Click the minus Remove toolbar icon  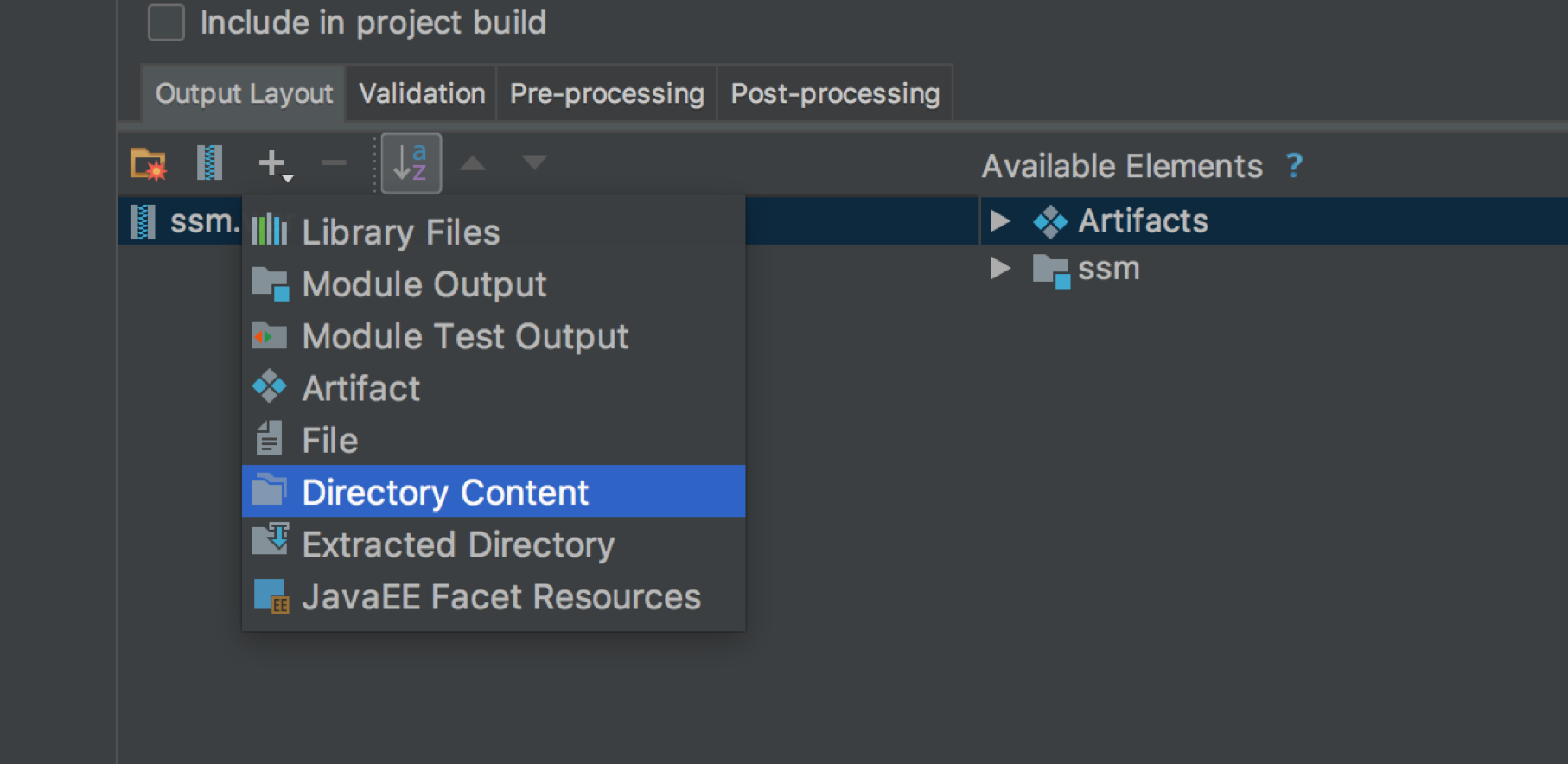pyautogui.click(x=334, y=162)
